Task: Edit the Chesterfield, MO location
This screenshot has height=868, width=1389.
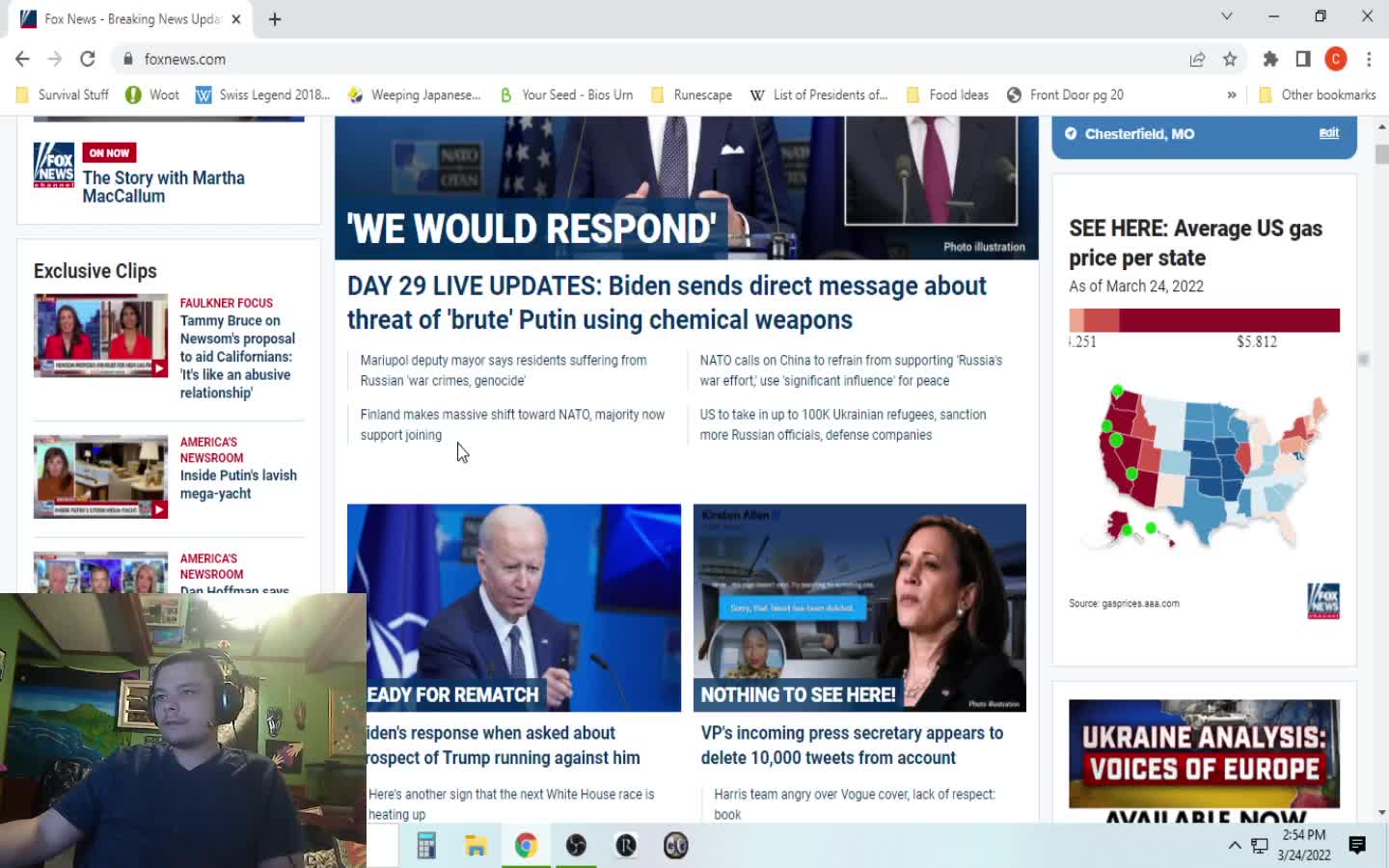Action: tap(1328, 133)
